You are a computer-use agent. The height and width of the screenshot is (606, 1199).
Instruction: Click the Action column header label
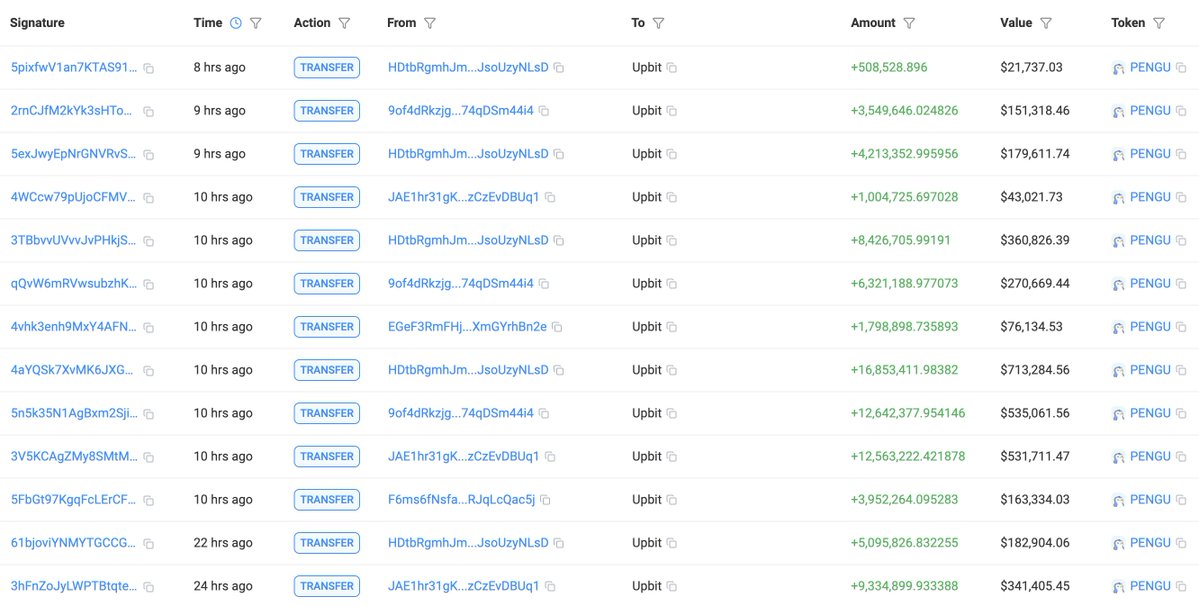pos(312,23)
